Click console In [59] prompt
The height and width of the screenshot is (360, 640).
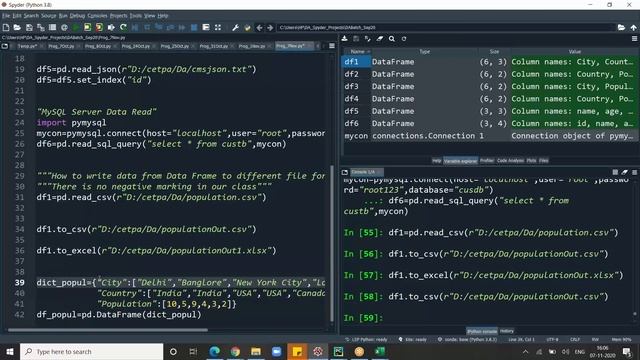point(363,318)
